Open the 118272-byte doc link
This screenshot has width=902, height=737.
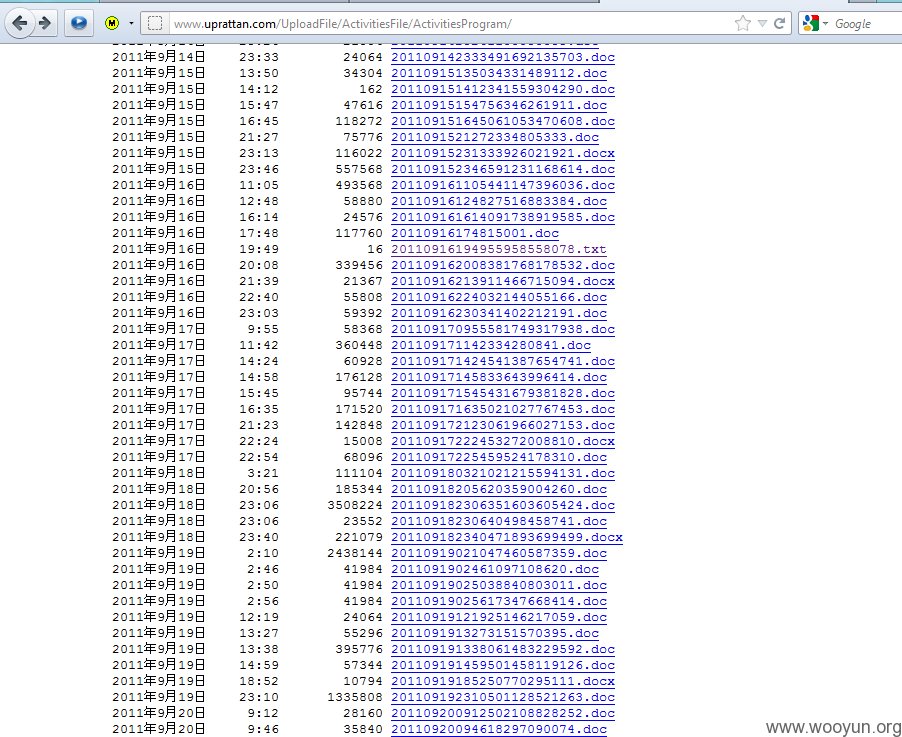503,121
